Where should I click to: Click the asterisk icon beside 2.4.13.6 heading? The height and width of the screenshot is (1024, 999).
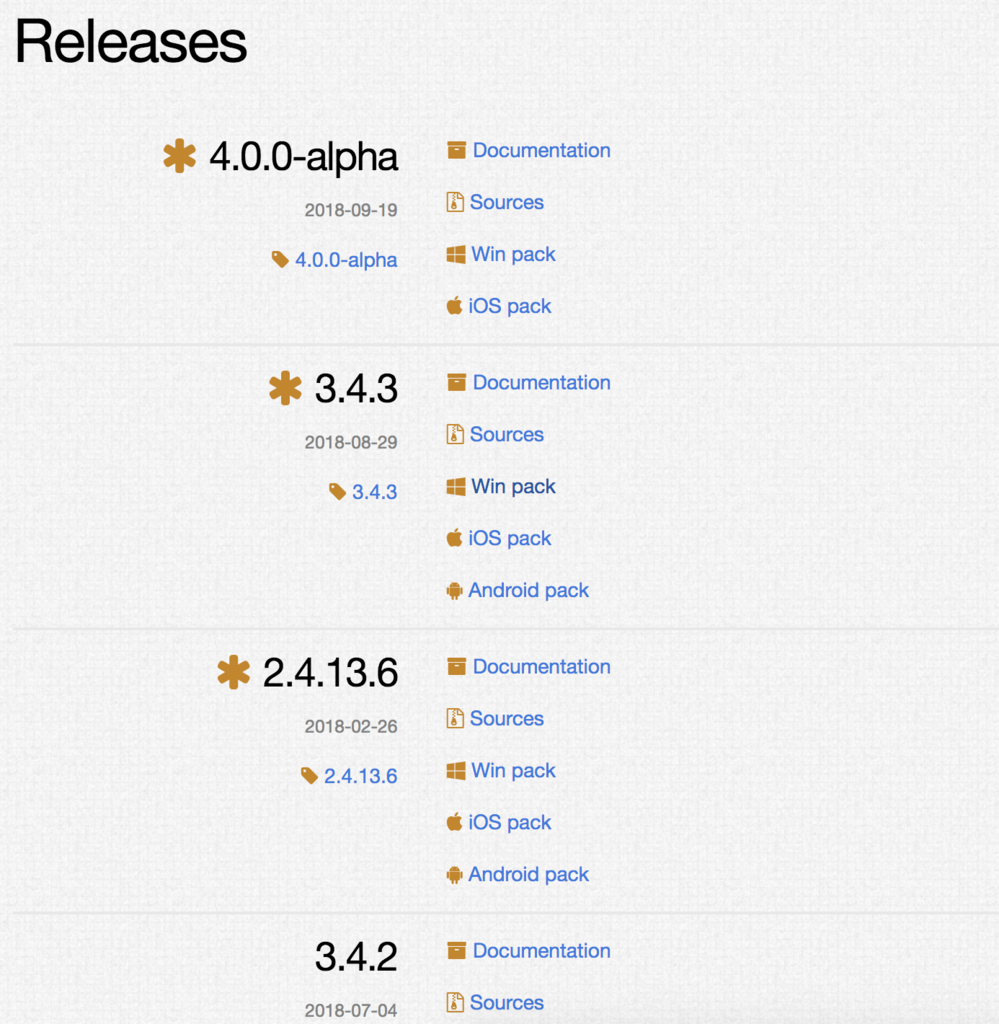(233, 672)
